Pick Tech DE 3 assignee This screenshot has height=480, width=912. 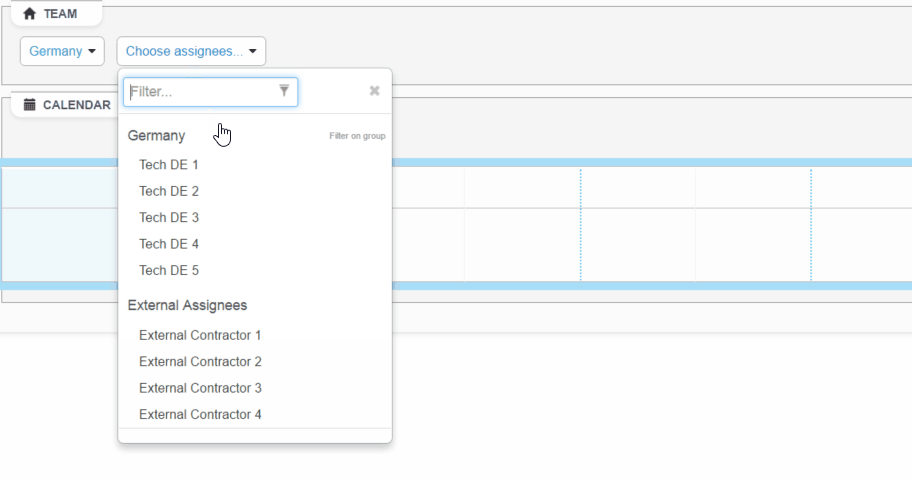tap(169, 217)
